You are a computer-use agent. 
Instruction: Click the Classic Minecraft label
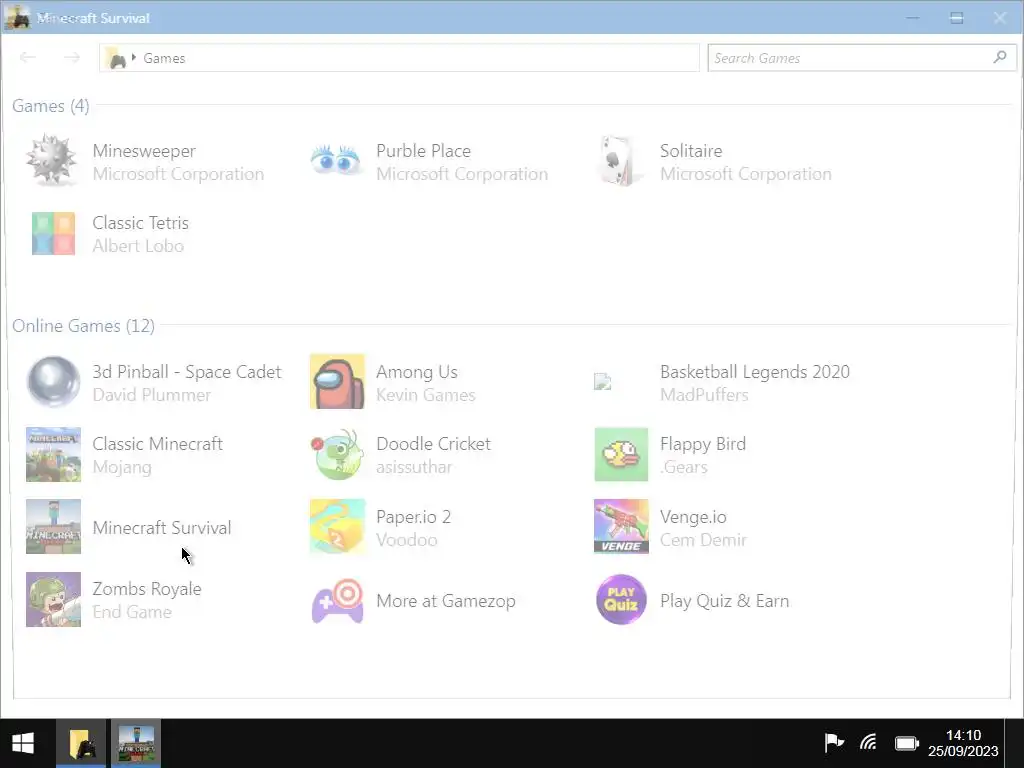coord(157,443)
